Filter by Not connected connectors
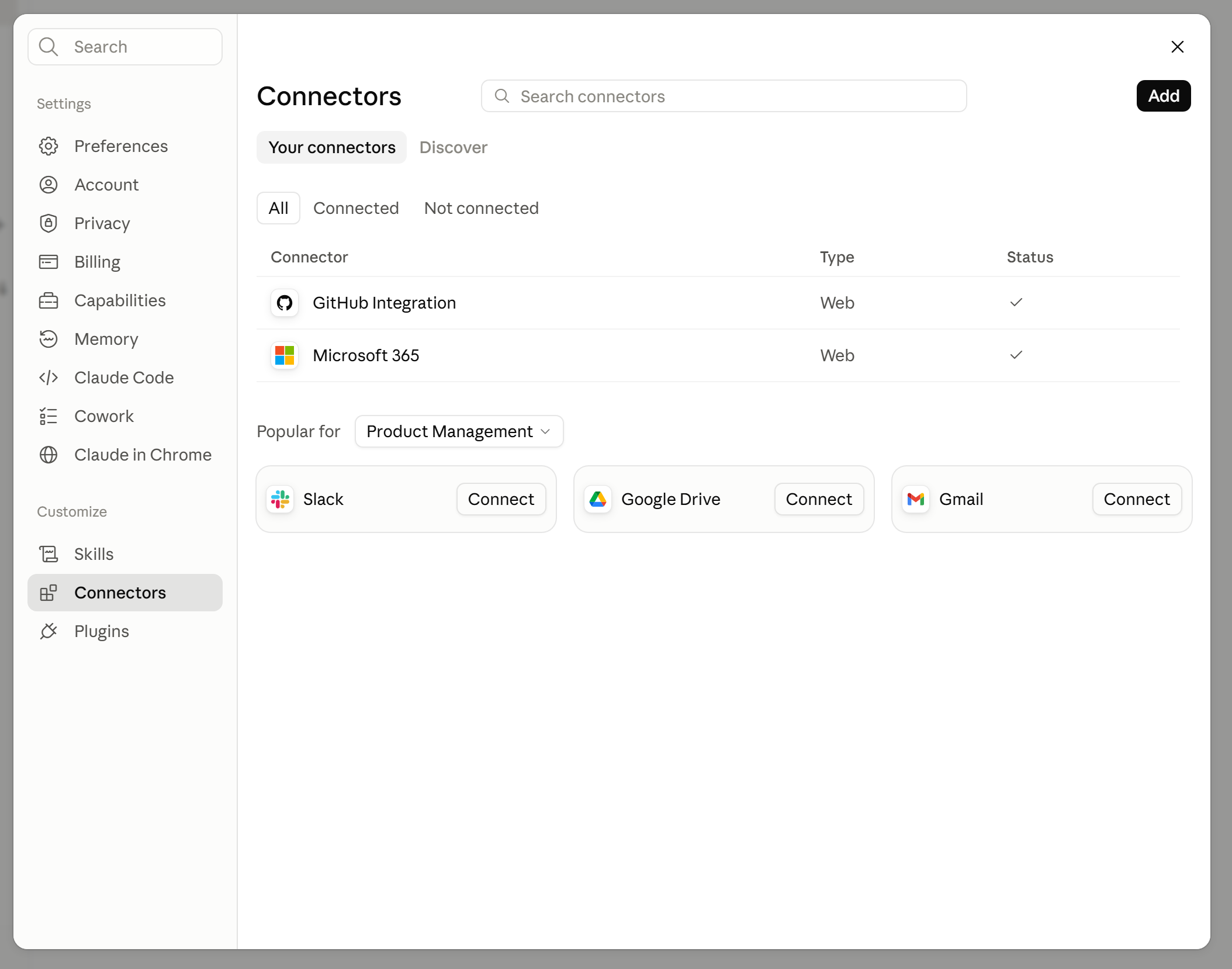Viewport: 1232px width, 969px height. point(482,208)
